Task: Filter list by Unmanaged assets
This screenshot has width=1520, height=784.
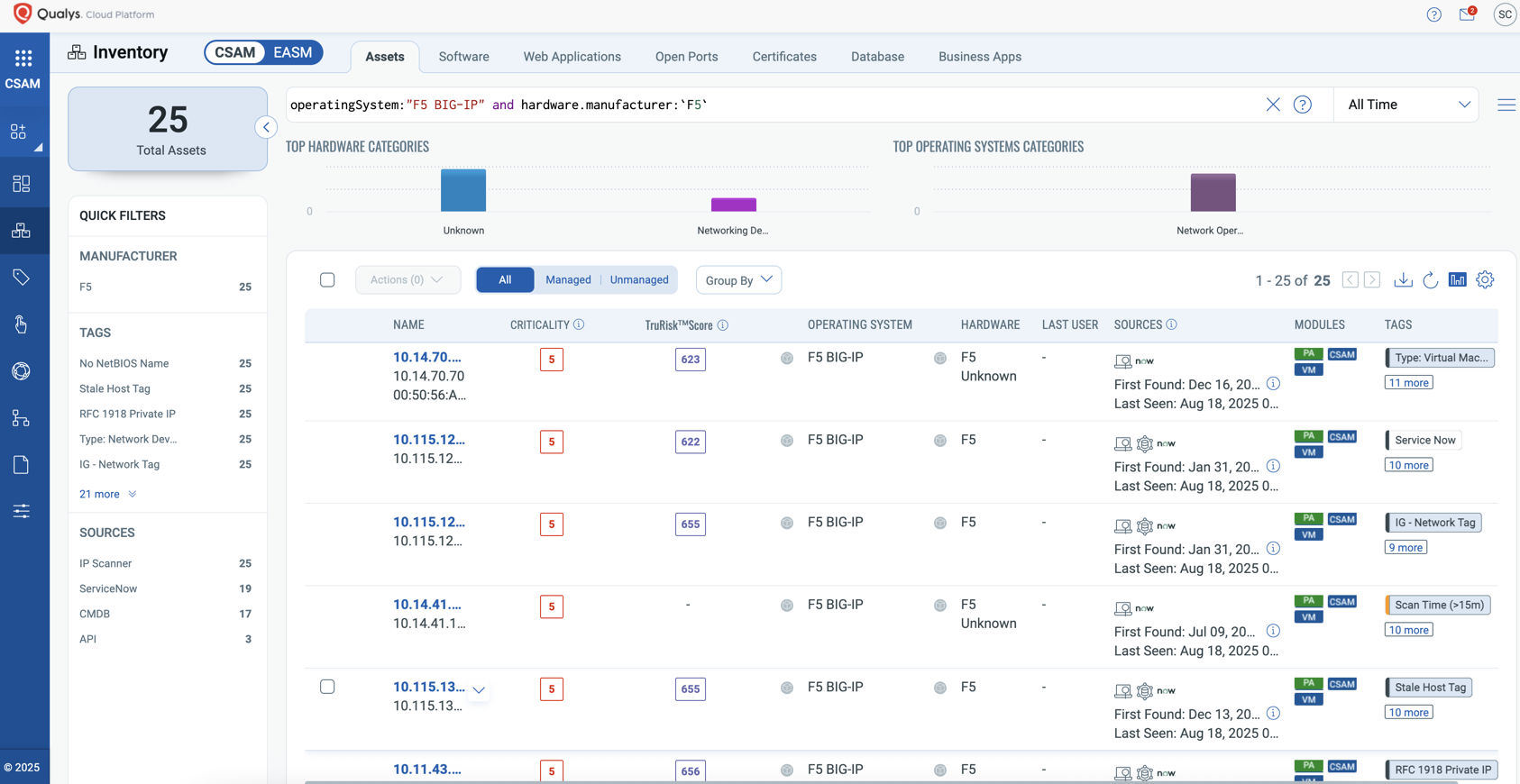Action: pyautogui.click(x=639, y=280)
